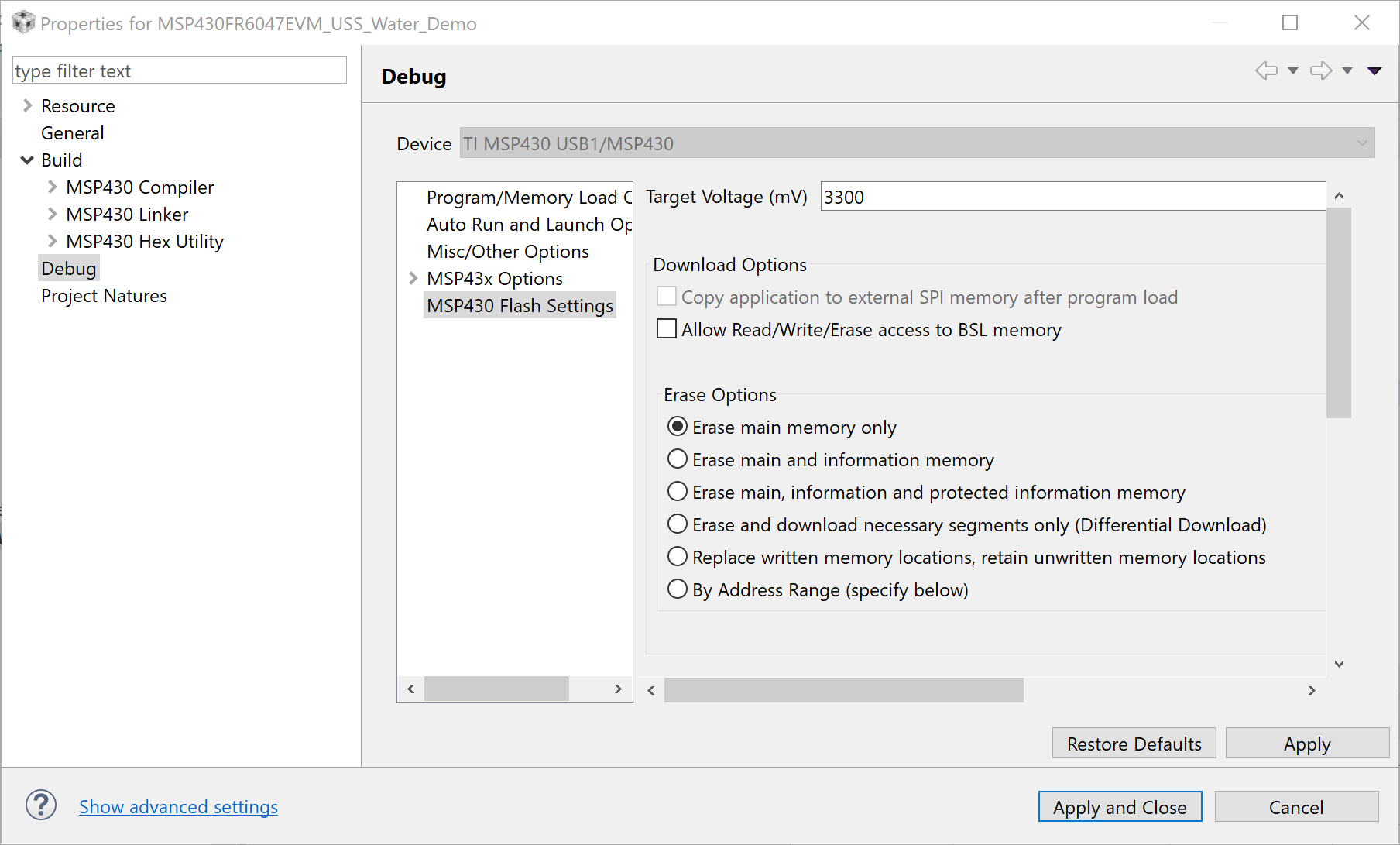Expand MSP43x Options in debug list

click(x=413, y=278)
